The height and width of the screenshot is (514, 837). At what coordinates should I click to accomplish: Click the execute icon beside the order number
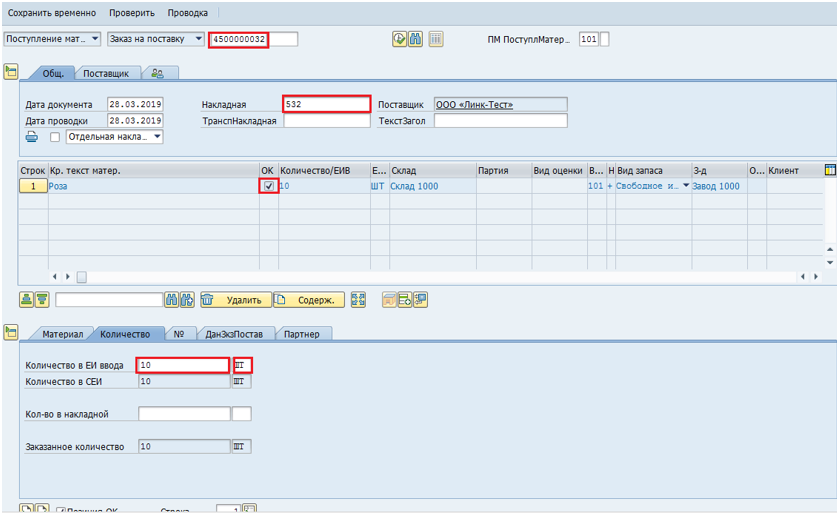(400, 40)
